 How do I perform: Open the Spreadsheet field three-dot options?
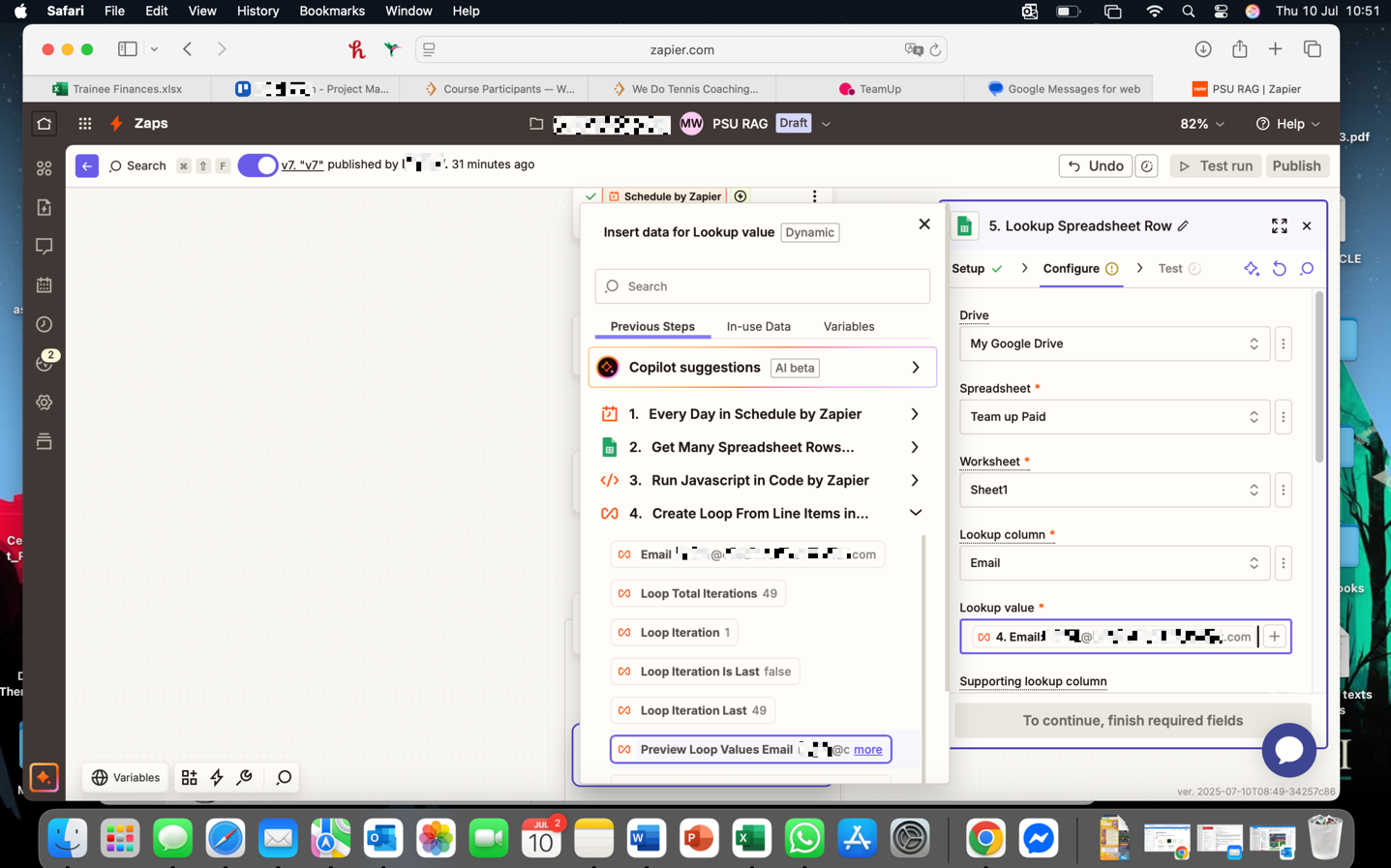point(1284,417)
